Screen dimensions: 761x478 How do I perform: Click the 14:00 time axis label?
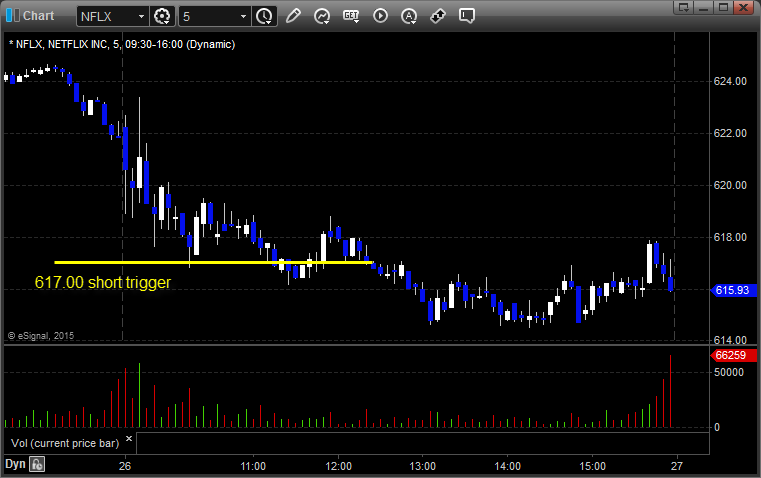pyautogui.click(x=507, y=466)
